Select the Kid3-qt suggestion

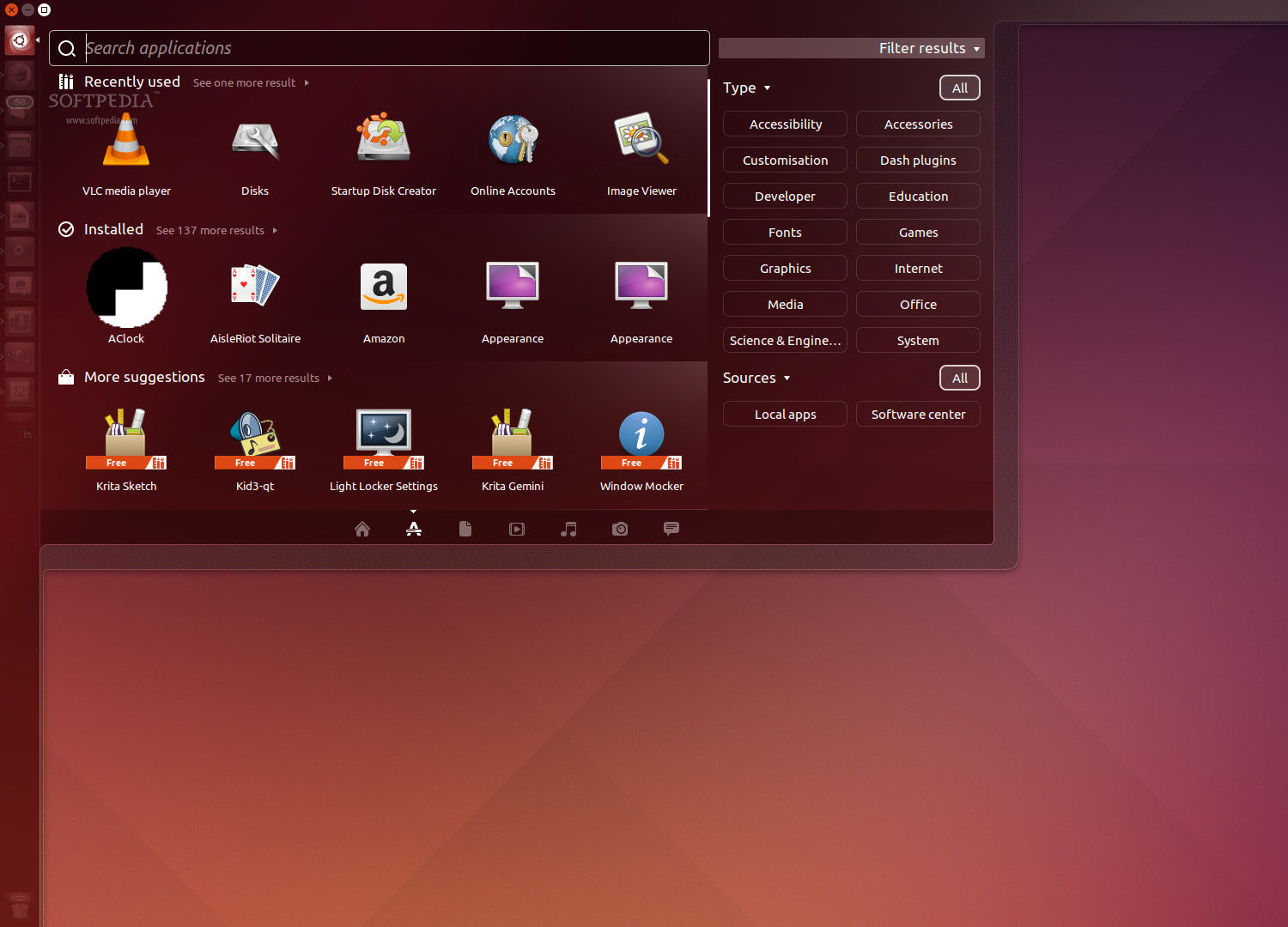255,450
